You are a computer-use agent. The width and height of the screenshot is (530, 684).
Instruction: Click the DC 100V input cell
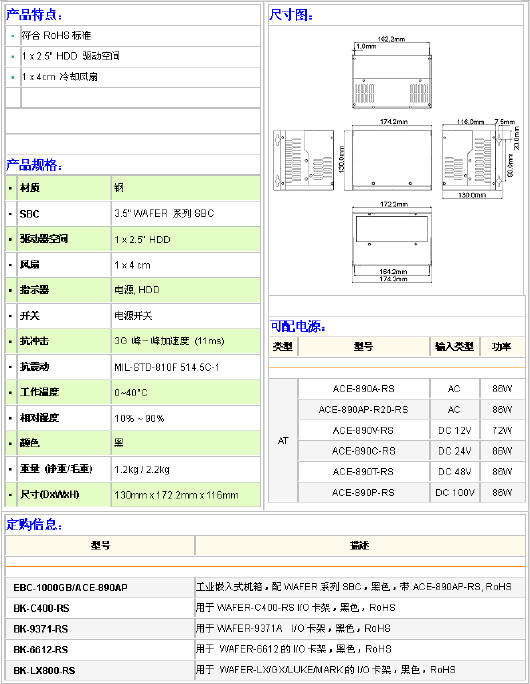pyautogui.click(x=455, y=492)
